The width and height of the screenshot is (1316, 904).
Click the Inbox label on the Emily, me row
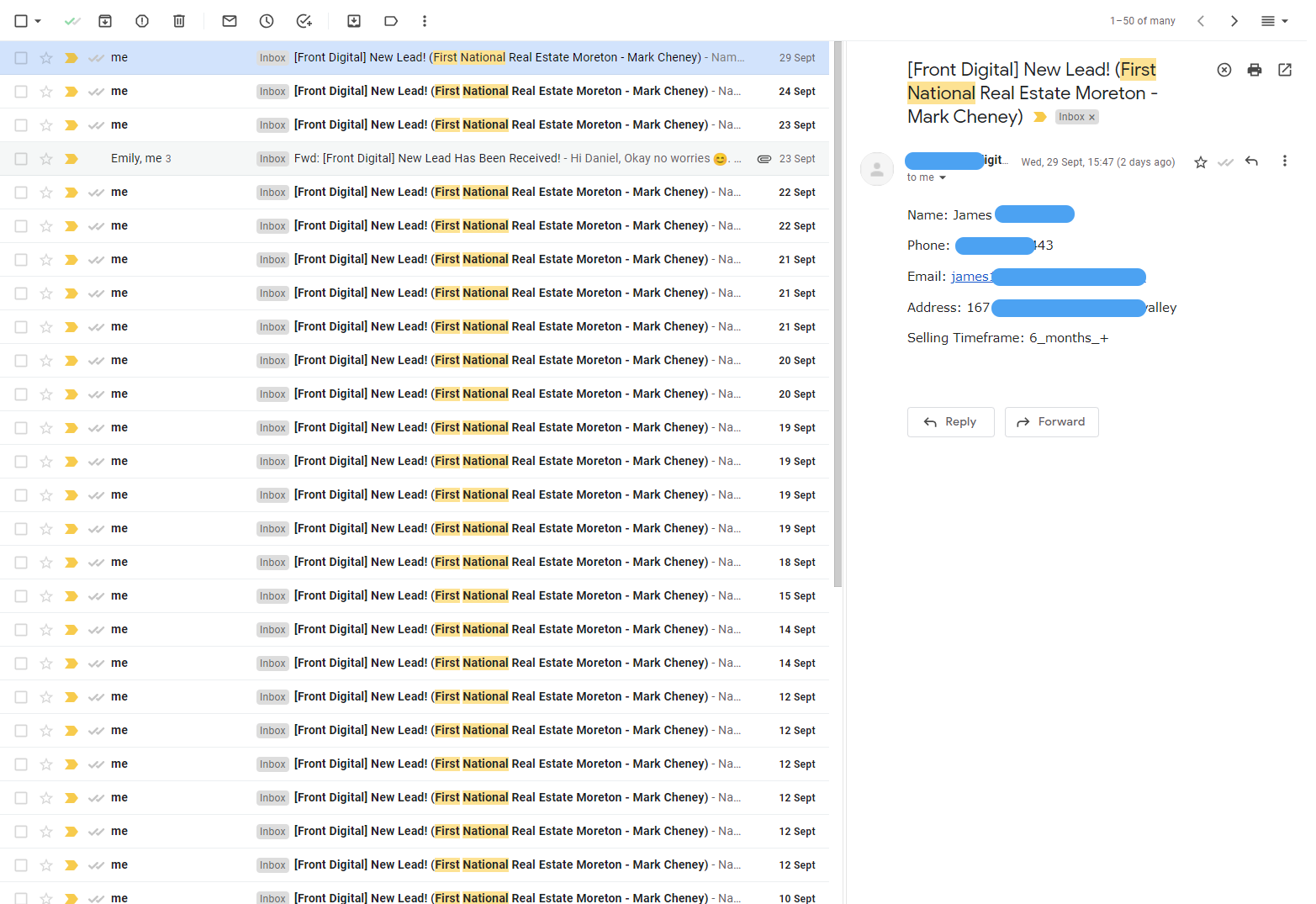pyautogui.click(x=272, y=159)
